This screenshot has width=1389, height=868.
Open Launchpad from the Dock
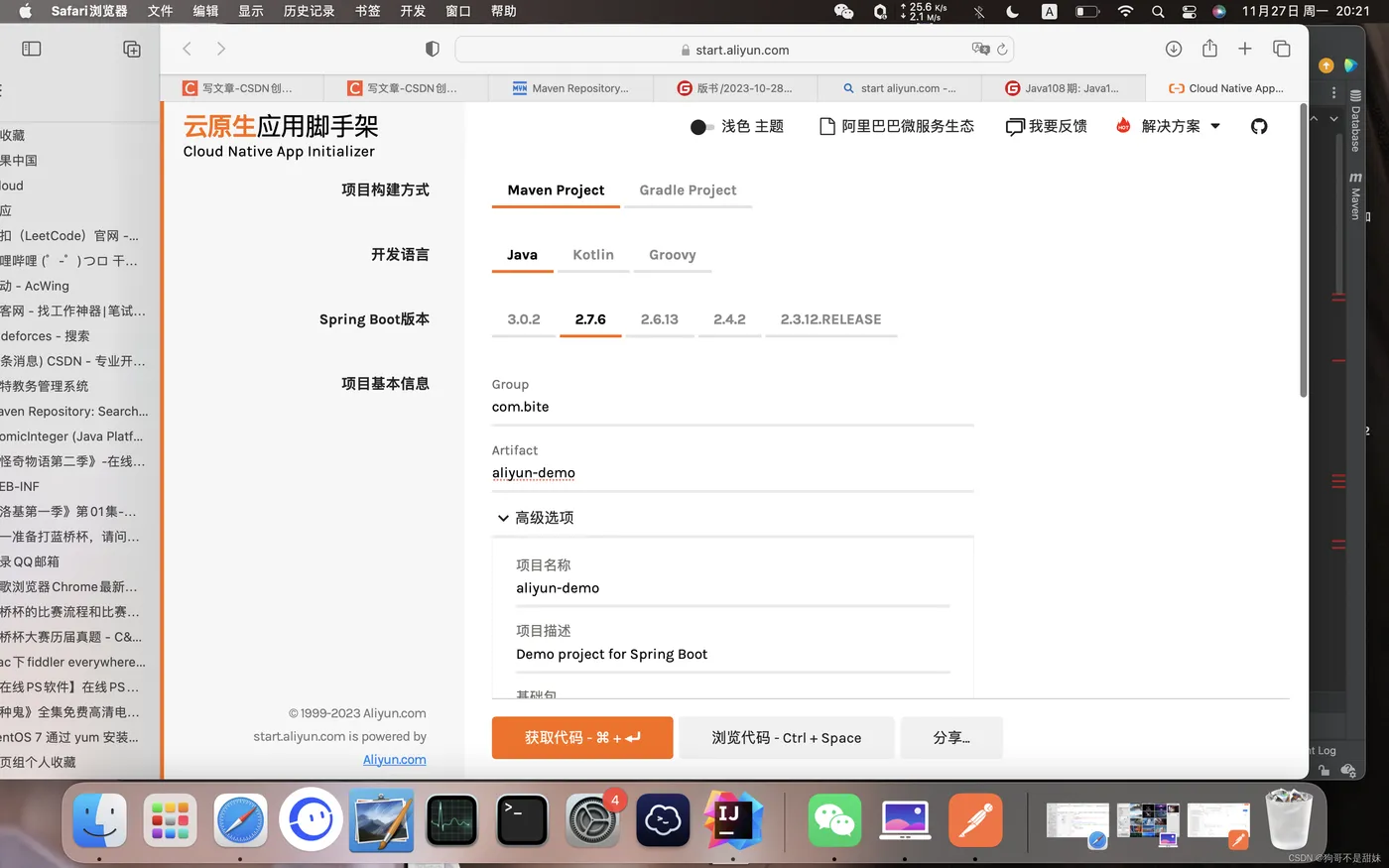pyautogui.click(x=171, y=820)
